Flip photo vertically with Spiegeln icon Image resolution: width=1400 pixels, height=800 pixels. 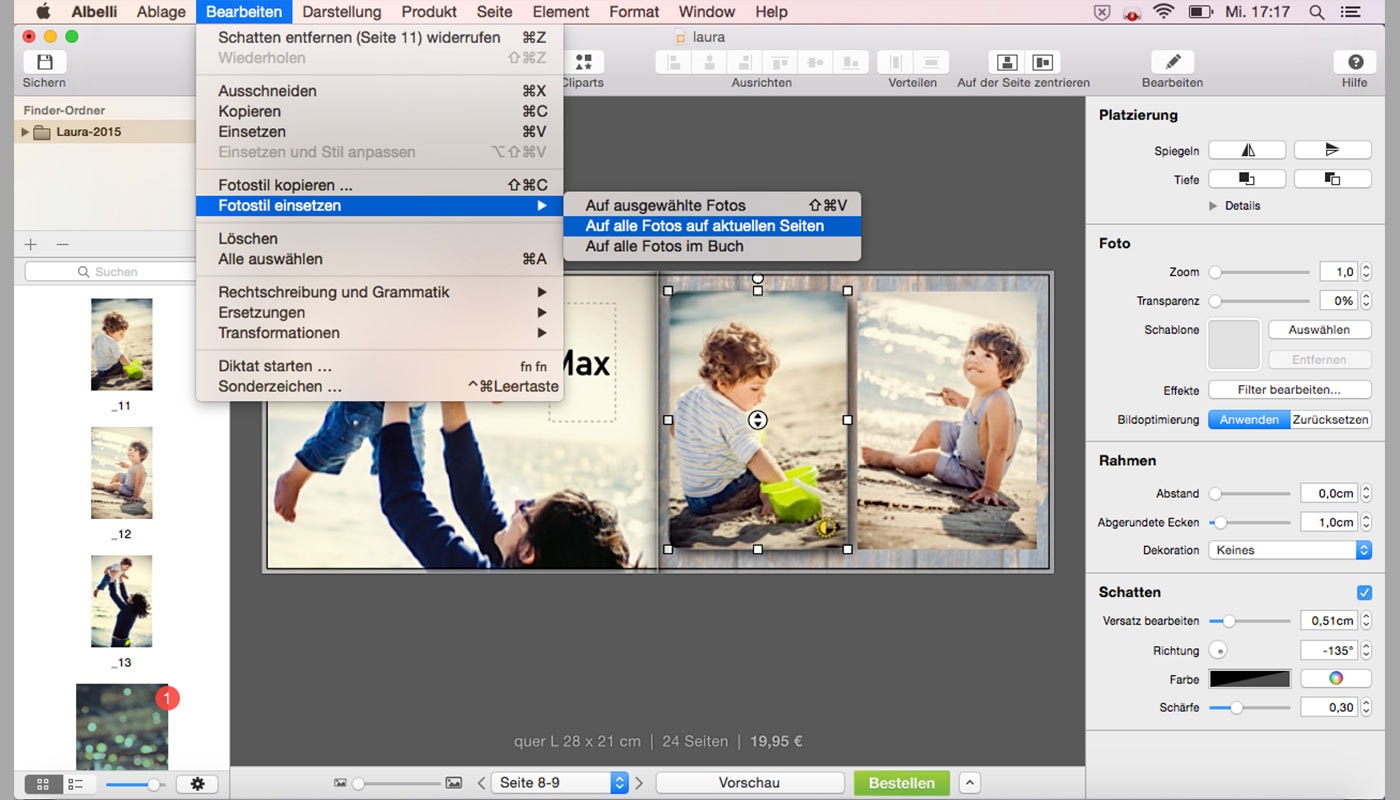1332,150
